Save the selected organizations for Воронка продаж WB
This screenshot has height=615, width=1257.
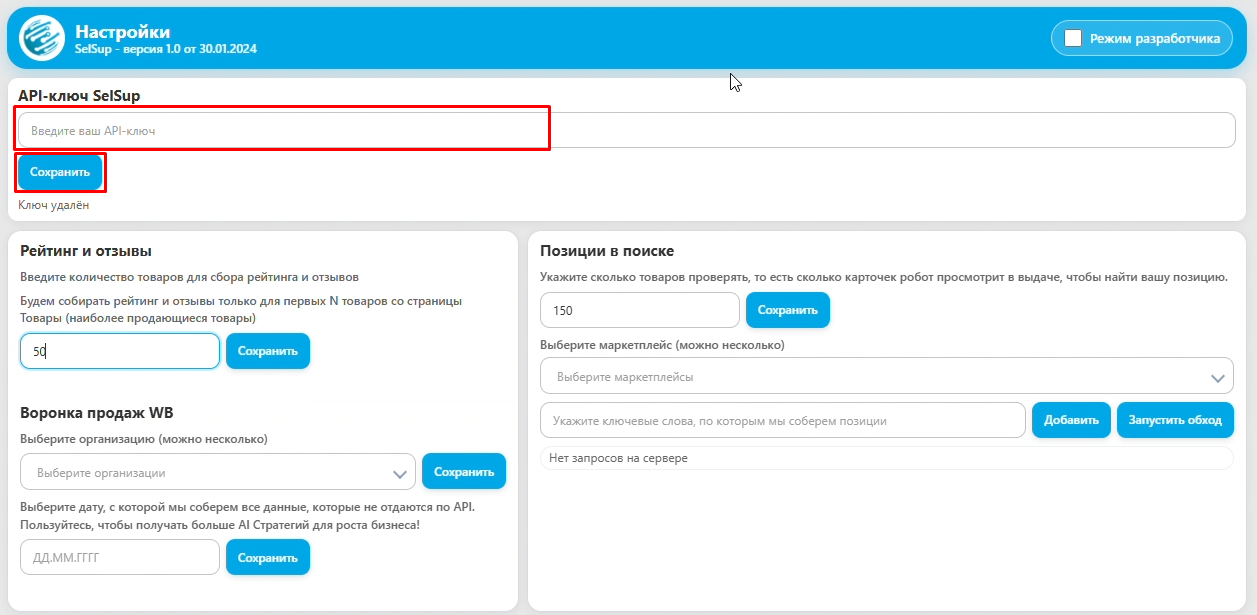coord(464,472)
